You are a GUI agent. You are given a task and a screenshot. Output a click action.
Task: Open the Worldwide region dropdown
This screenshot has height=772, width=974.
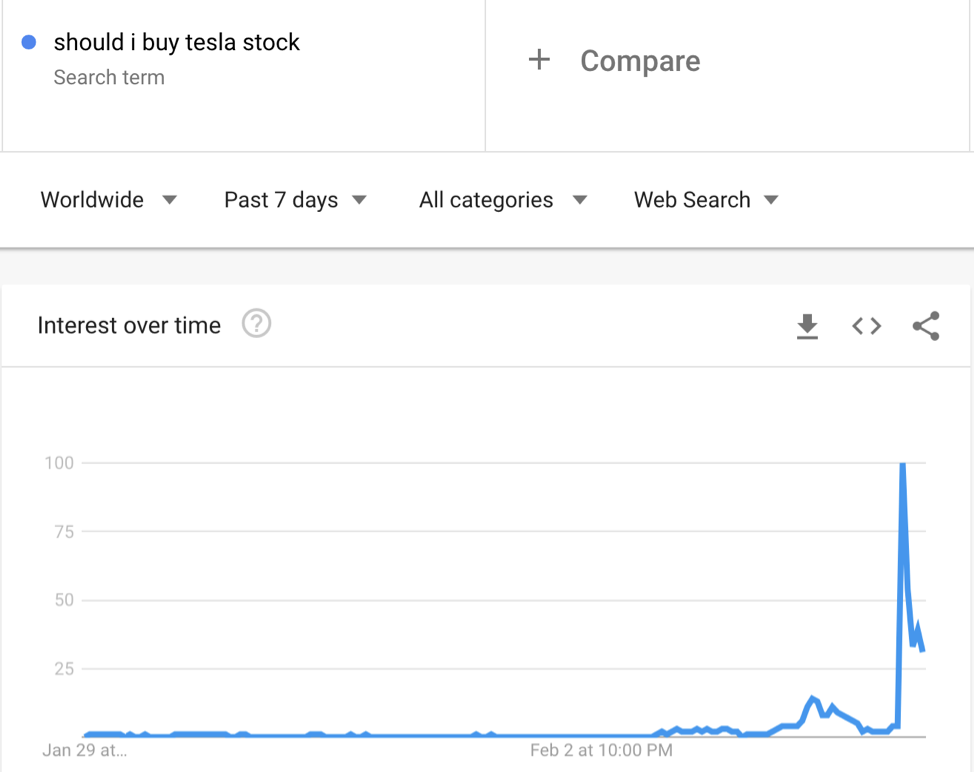[109, 200]
